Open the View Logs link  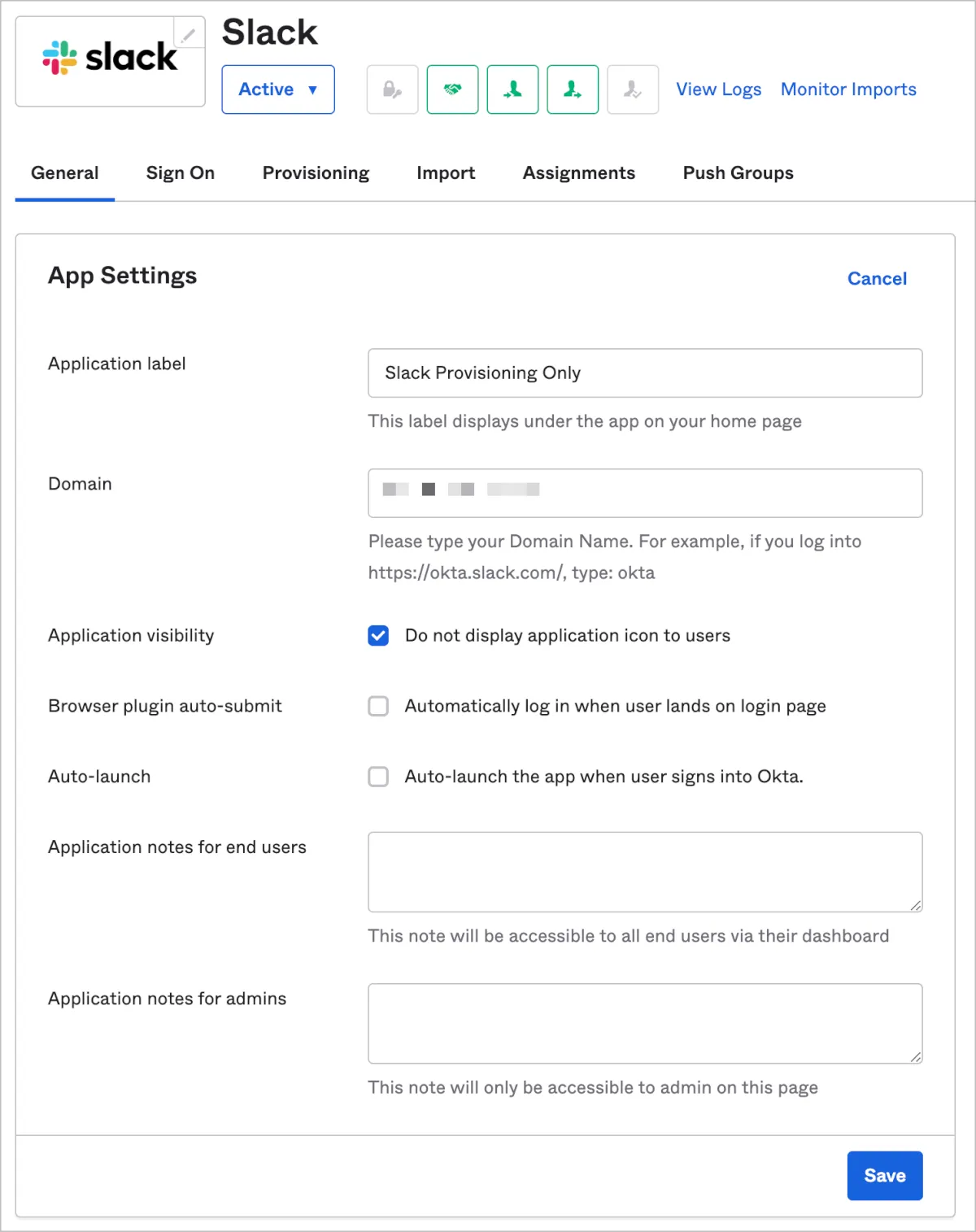pyautogui.click(x=719, y=89)
